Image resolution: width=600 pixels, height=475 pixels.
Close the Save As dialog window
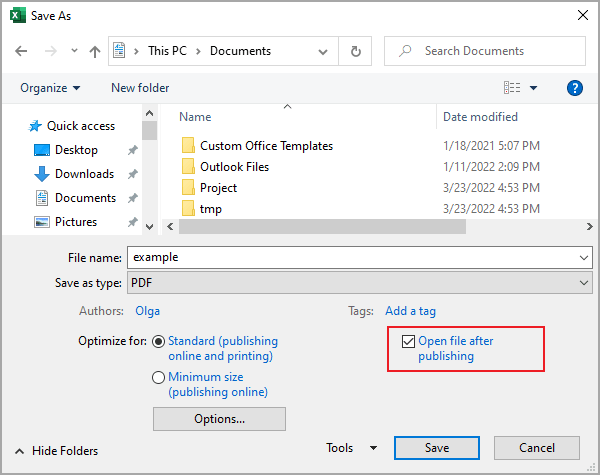tap(583, 15)
